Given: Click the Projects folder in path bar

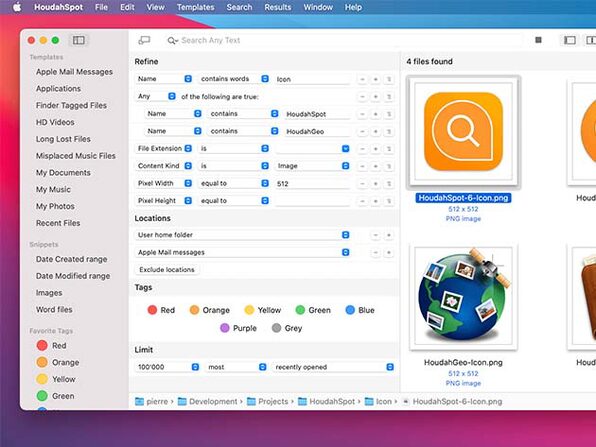Looking at the screenshot, I should pyautogui.click(x=268, y=401).
